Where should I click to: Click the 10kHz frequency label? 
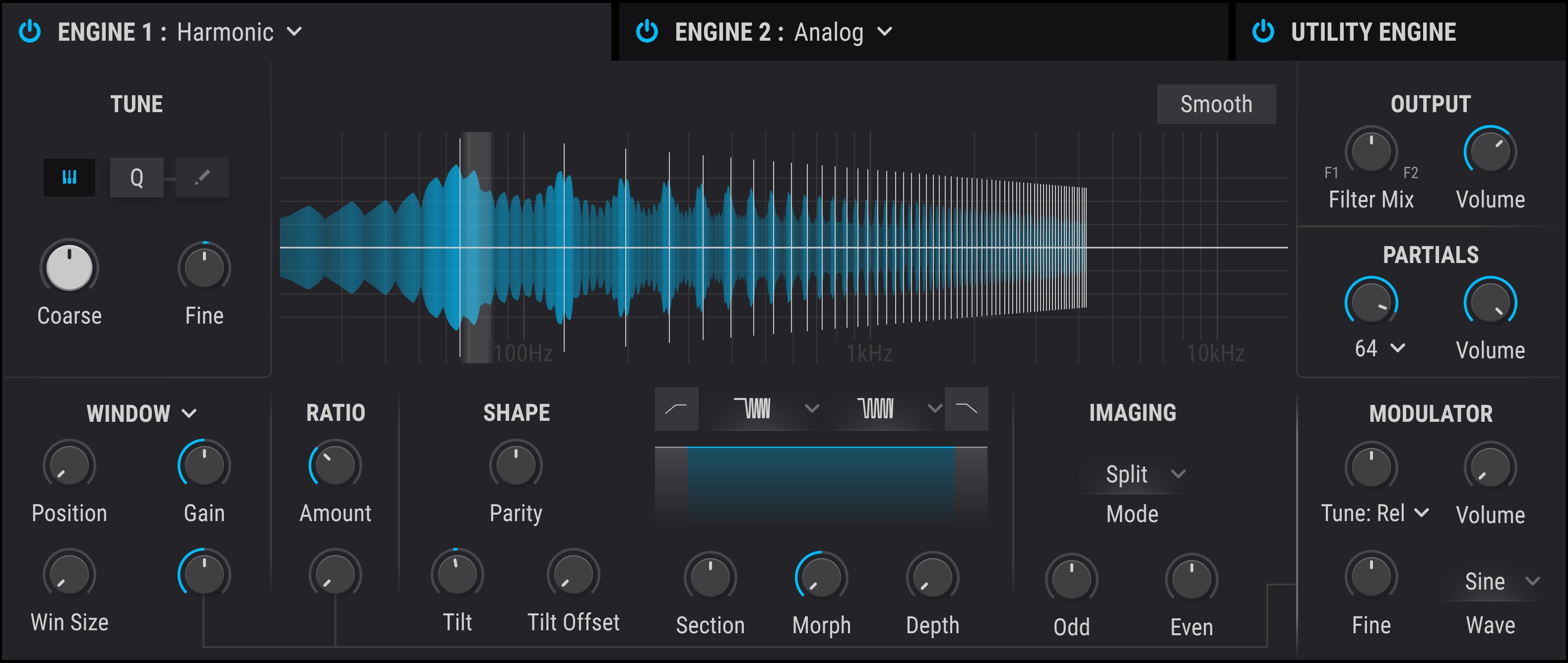1215,353
